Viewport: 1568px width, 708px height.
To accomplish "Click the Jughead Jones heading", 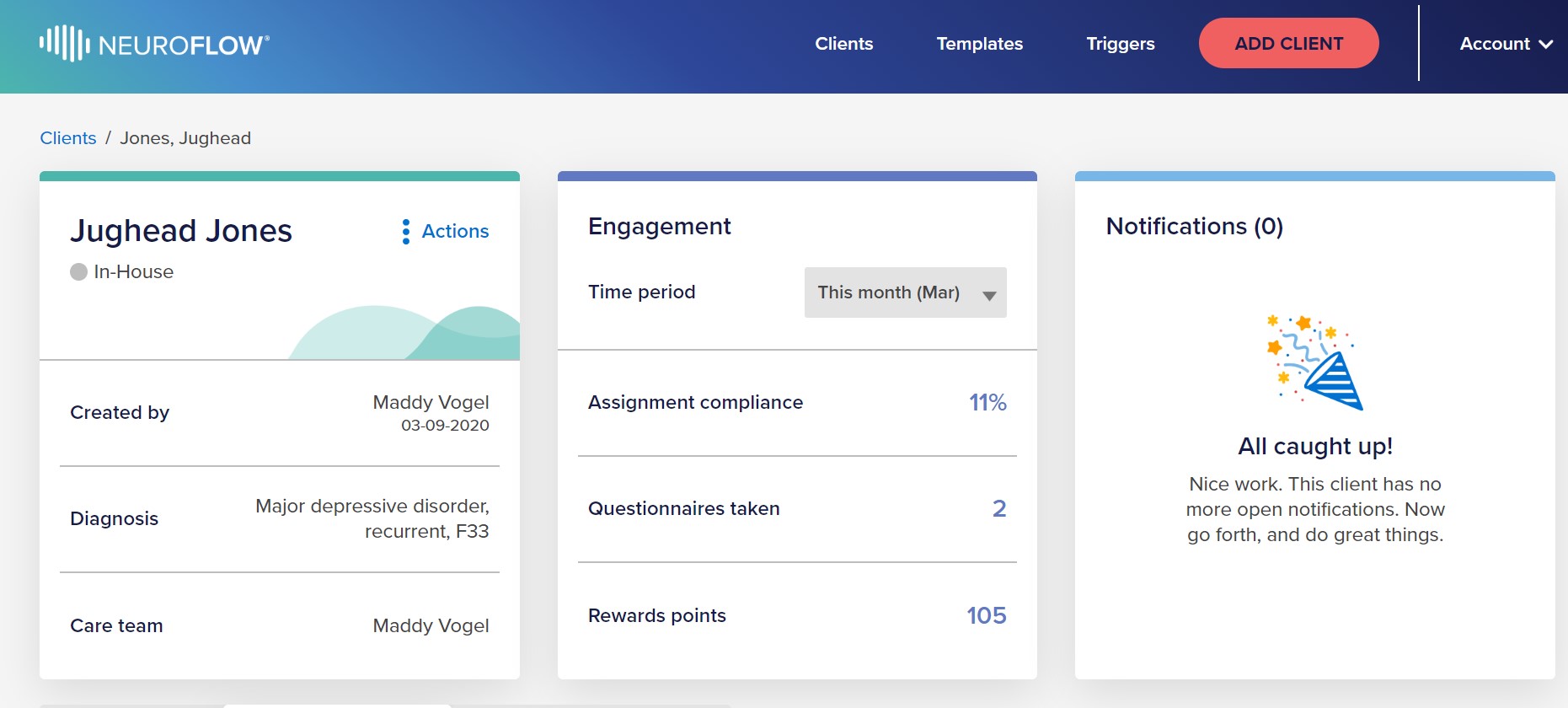I will (x=181, y=231).
